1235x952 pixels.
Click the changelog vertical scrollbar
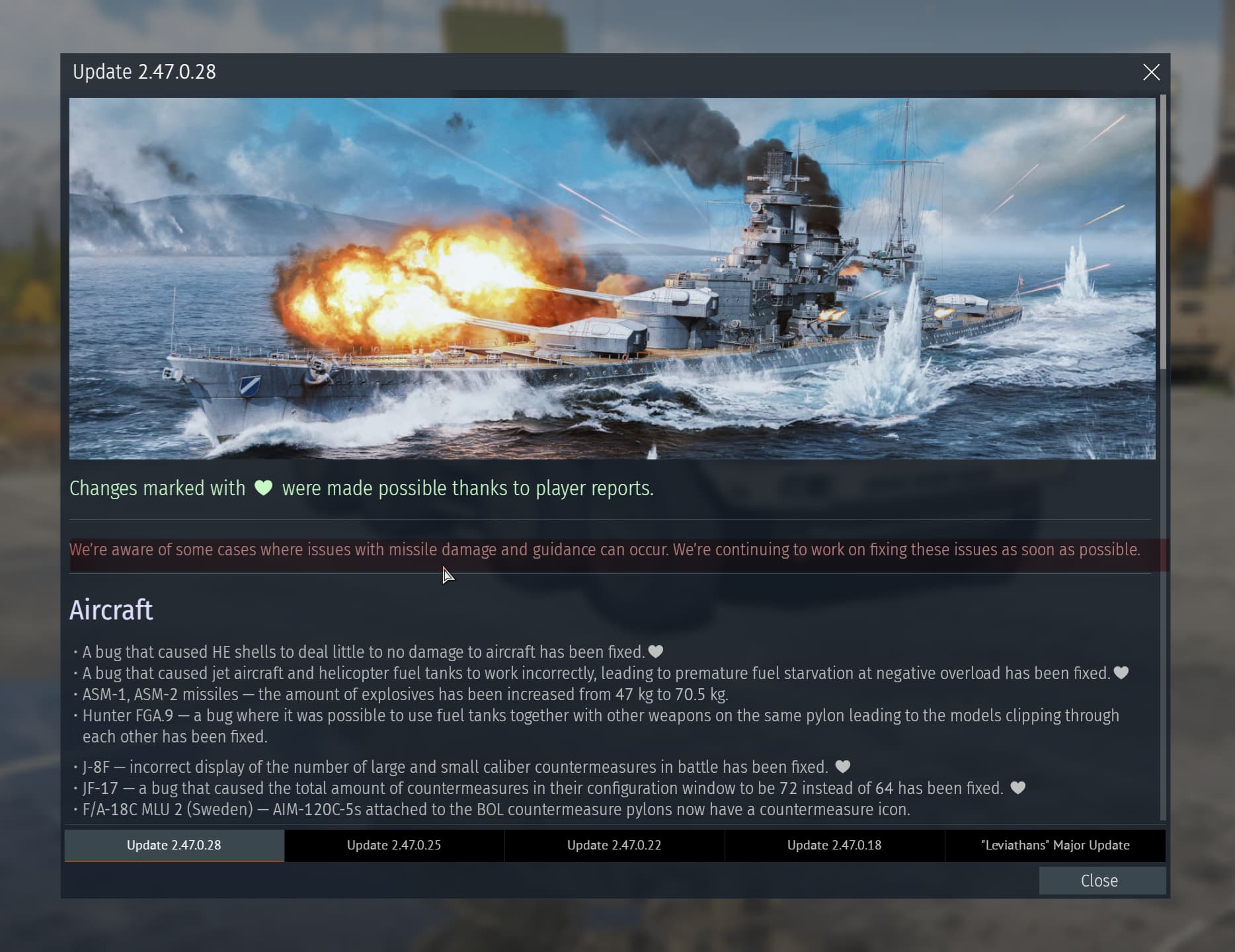(1163, 231)
